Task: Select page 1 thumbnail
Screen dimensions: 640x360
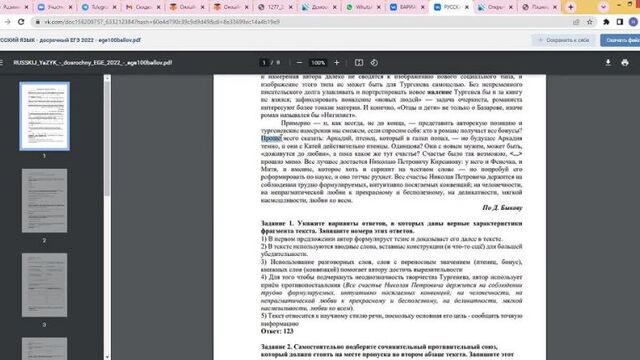Action: click(44, 116)
